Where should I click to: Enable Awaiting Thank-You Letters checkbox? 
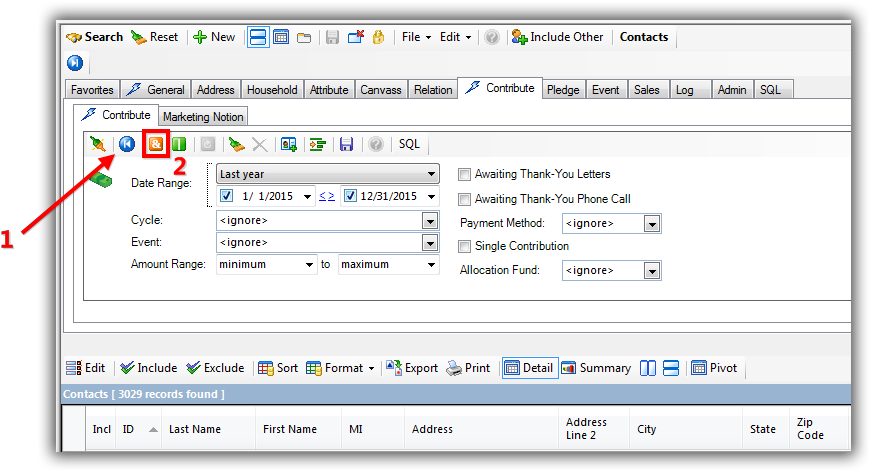pyautogui.click(x=464, y=175)
